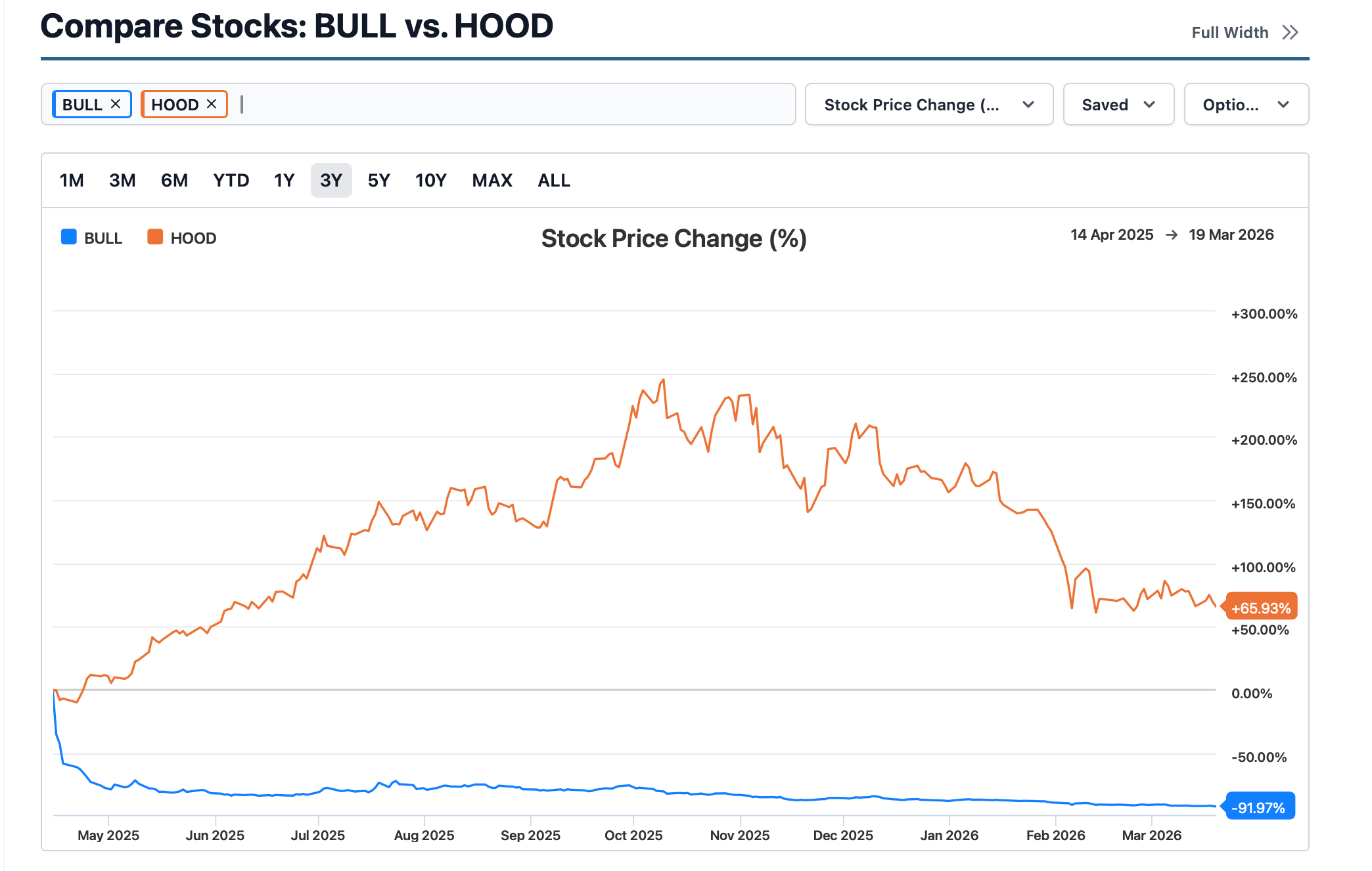Expand the Saved dropdown
The height and width of the screenshot is (871, 1372).
click(1118, 104)
